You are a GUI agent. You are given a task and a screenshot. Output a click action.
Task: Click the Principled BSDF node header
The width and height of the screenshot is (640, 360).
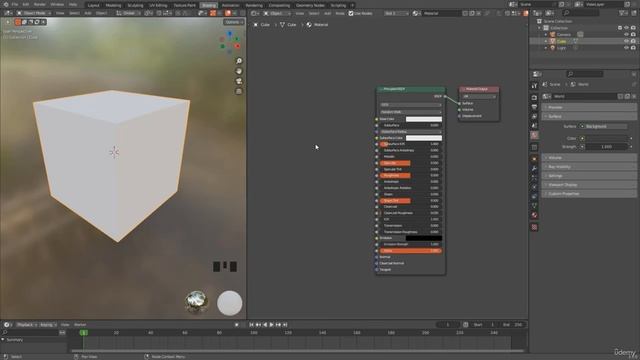[x=411, y=89]
